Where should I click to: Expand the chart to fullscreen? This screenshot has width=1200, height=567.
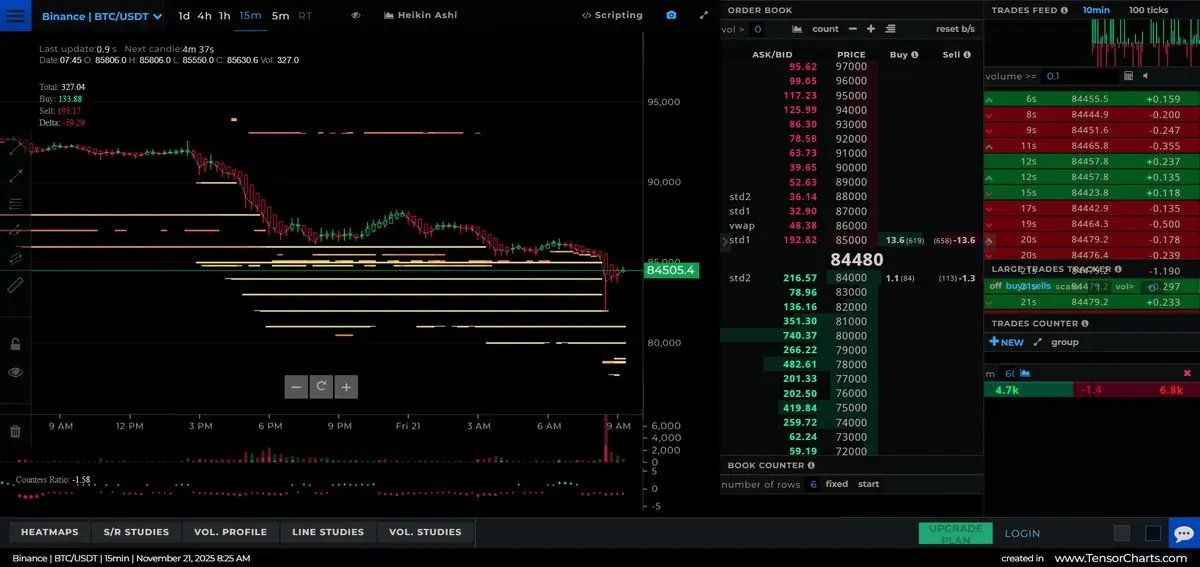tap(704, 15)
